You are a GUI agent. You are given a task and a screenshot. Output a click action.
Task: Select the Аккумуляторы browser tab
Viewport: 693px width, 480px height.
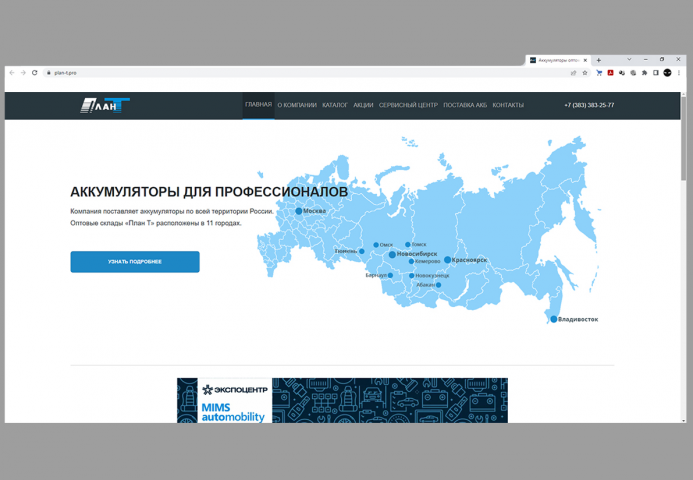click(x=558, y=60)
